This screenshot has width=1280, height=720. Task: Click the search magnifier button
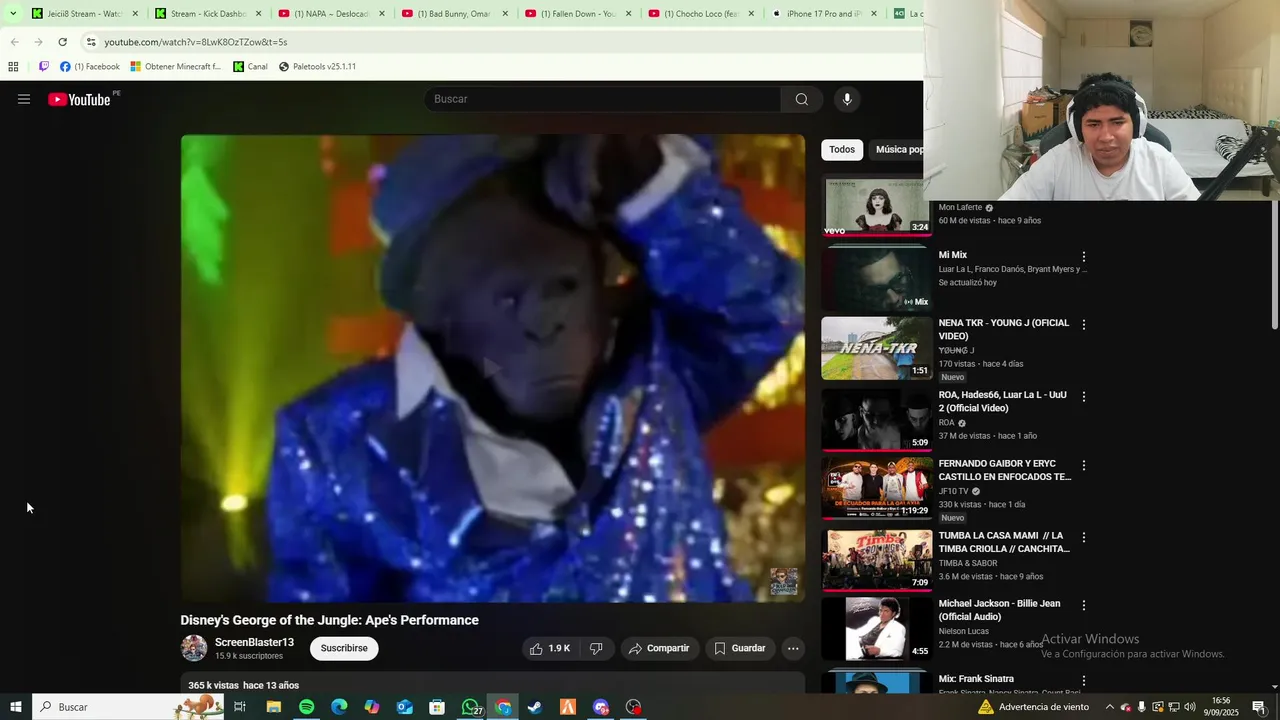802,99
